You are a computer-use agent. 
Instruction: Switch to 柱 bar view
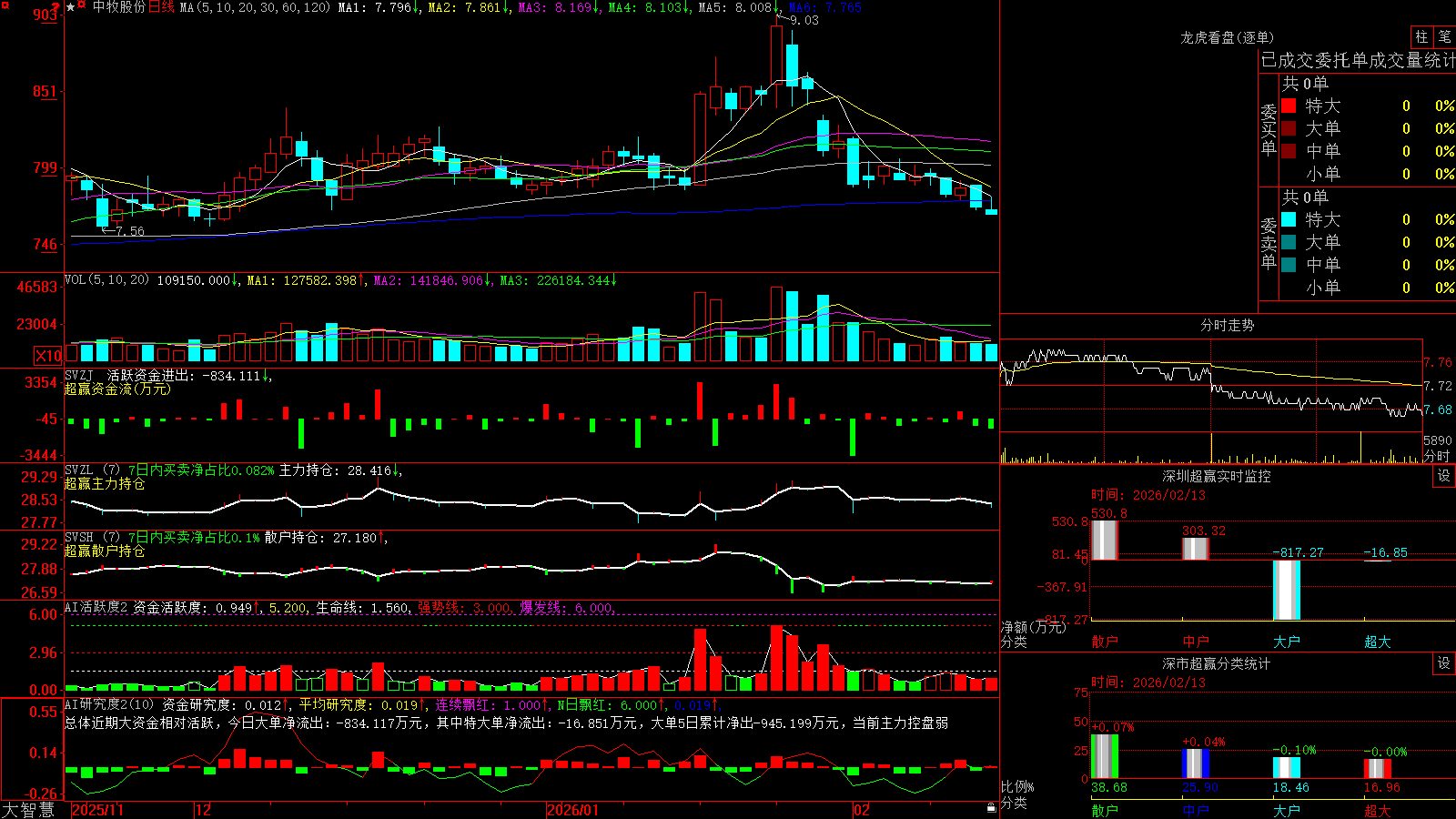(1421, 36)
